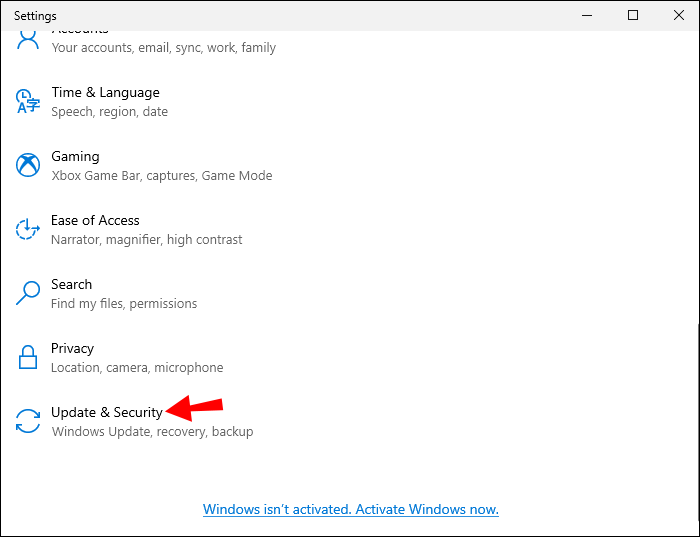700x537 pixels.
Task: Click the Ease of Access icon
Action: tap(28, 229)
